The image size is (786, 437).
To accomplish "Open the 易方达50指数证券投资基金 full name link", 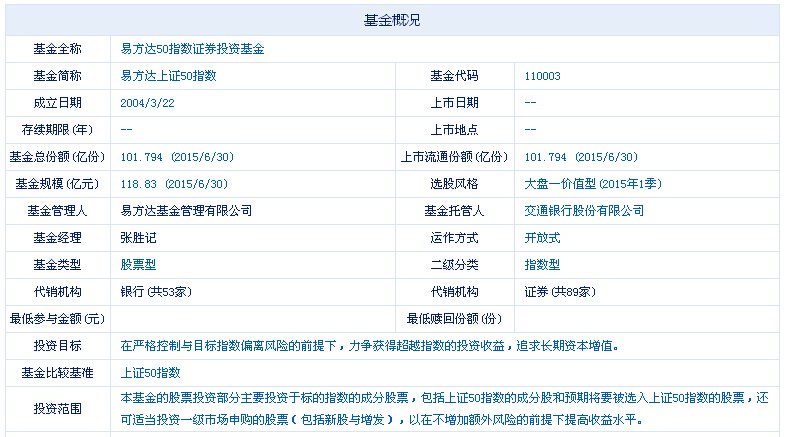I will 192,49.
